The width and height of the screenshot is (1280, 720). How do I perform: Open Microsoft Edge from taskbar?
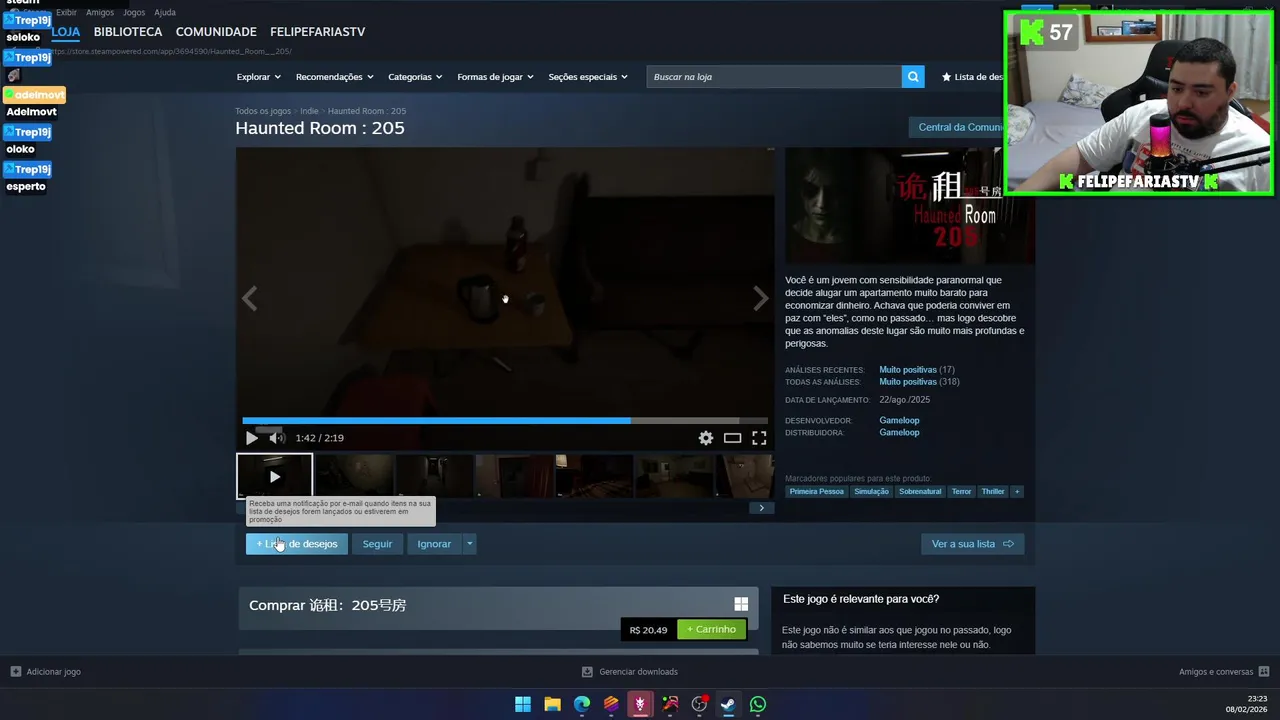click(x=582, y=704)
